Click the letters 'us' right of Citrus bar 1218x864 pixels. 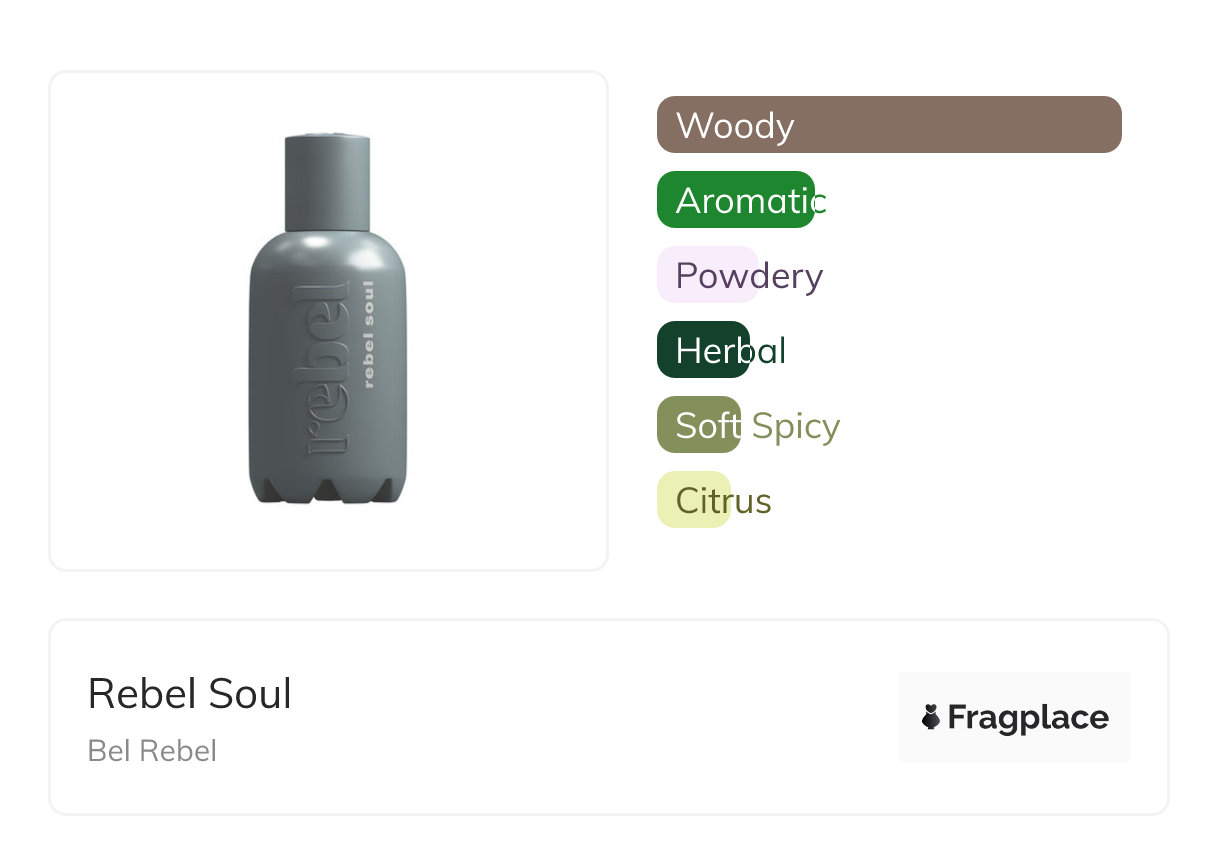752,501
